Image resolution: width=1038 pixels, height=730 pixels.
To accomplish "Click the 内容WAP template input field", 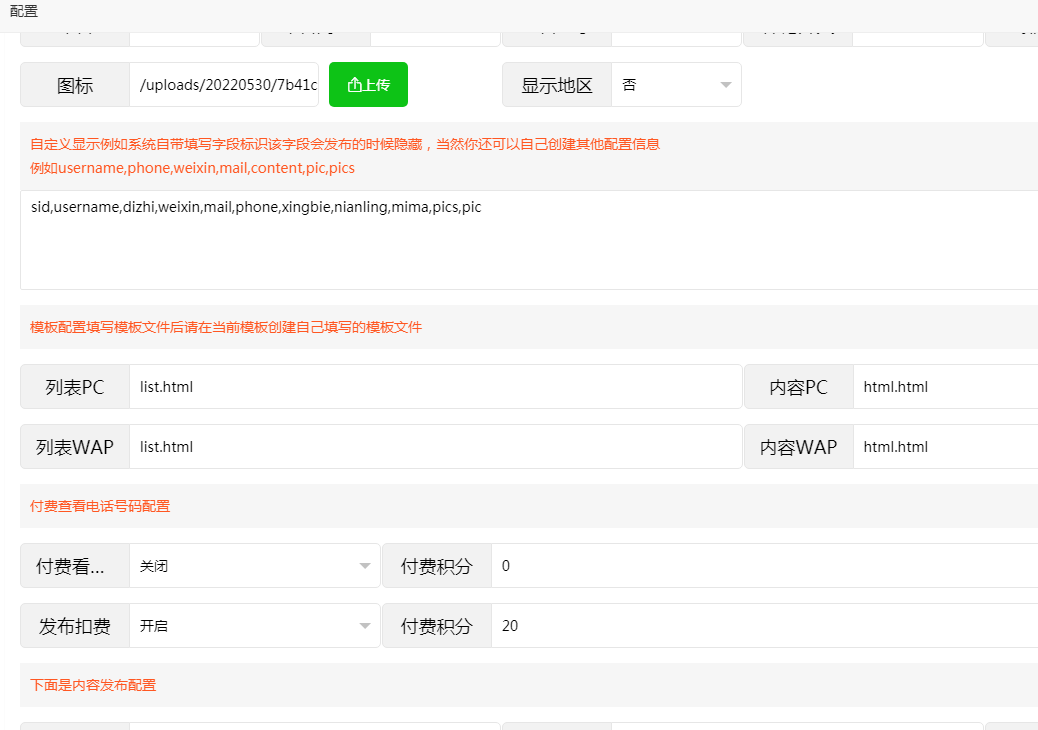I will [x=944, y=447].
